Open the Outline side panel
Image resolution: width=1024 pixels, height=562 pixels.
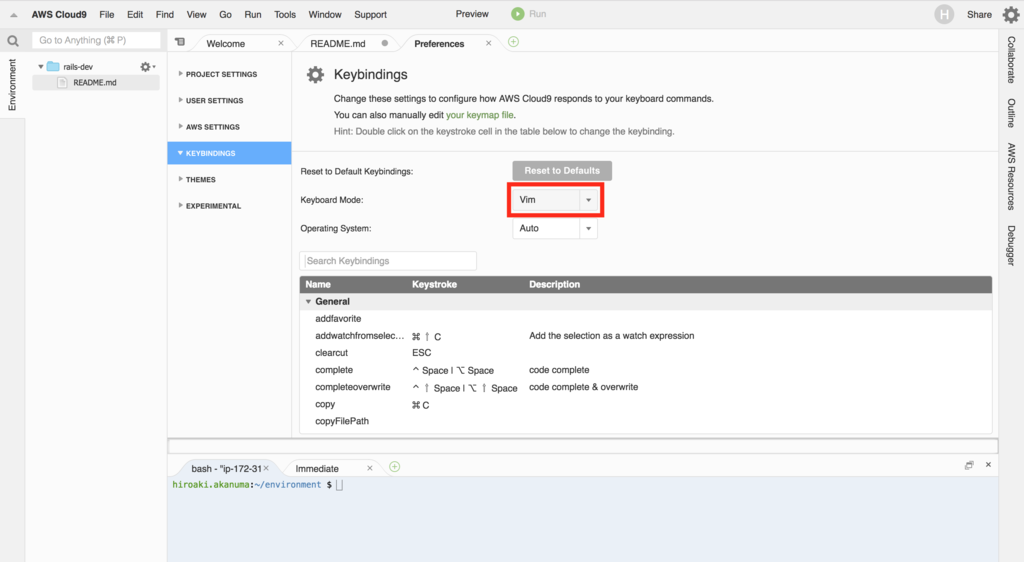(x=1011, y=113)
